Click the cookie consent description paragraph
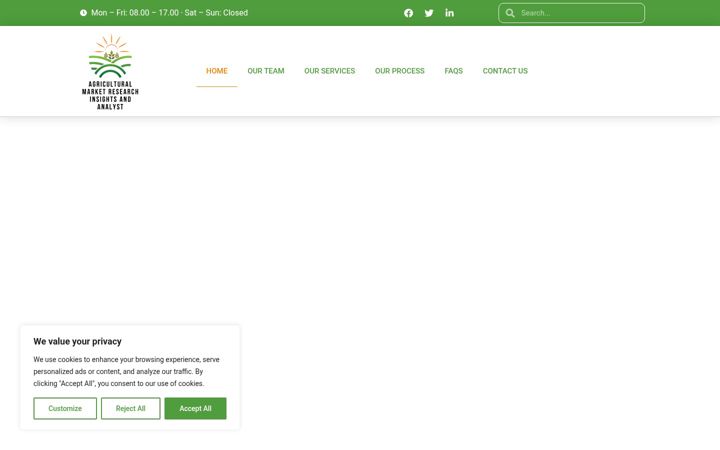This screenshot has height=450, width=720. click(126, 371)
